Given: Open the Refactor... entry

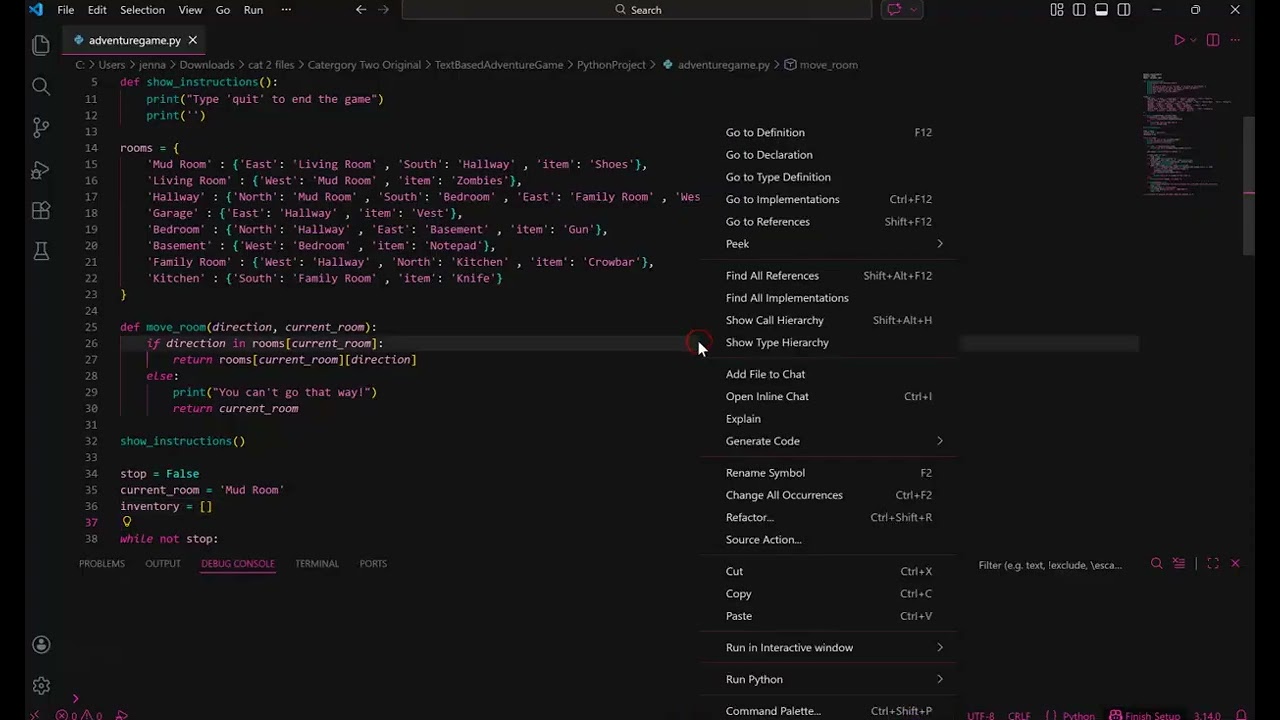Looking at the screenshot, I should 829,517.
